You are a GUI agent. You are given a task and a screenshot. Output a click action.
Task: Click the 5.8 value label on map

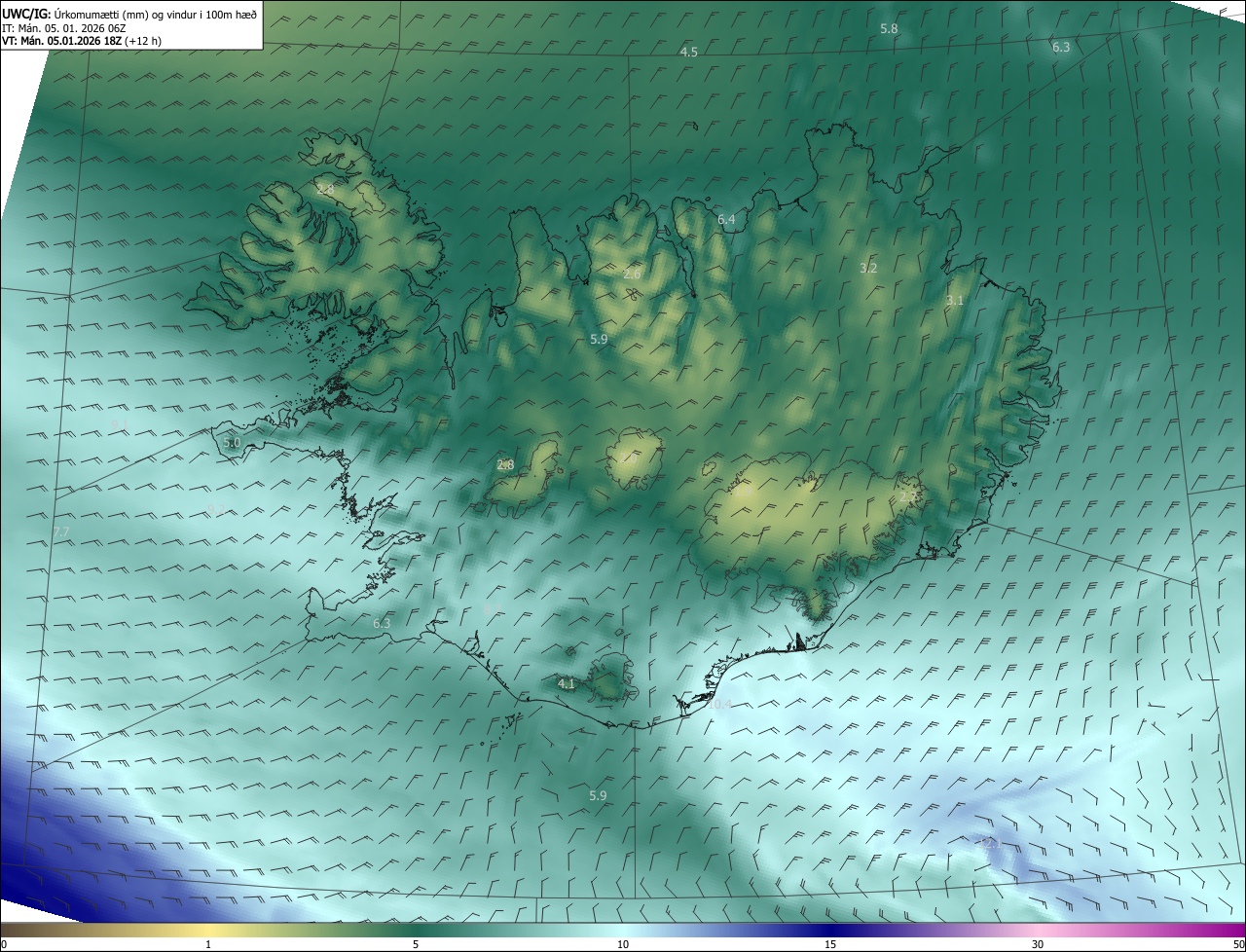click(889, 29)
